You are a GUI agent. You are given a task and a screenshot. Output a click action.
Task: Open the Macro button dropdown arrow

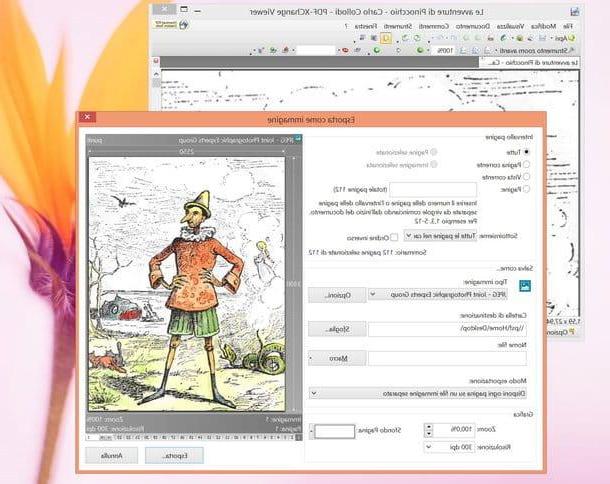(311, 358)
